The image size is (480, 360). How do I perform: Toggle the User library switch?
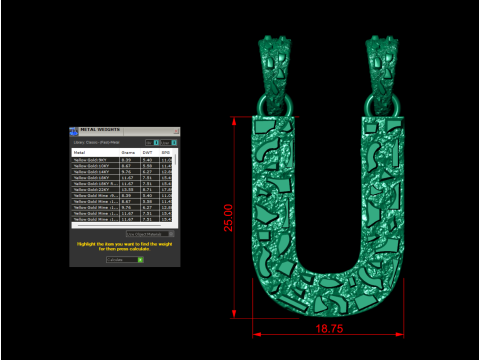click(x=169, y=143)
